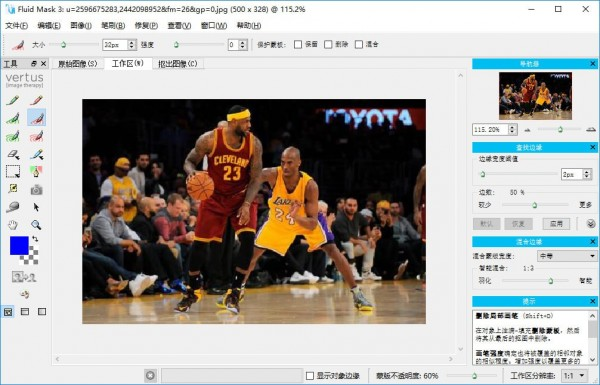Open the 工作区分辨率 1:1 dropdown
The width and height of the screenshot is (600, 385).
(574, 376)
